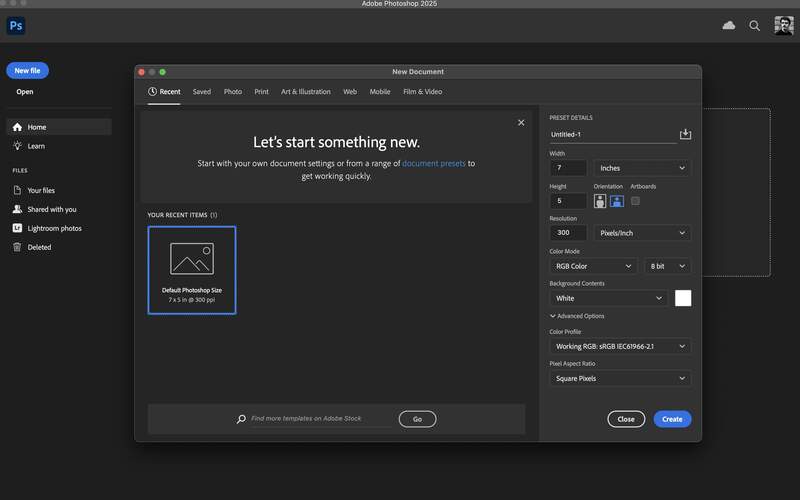This screenshot has width=800, height=500.
Task: Click the Learn lightbulb icon
Action: point(17,146)
